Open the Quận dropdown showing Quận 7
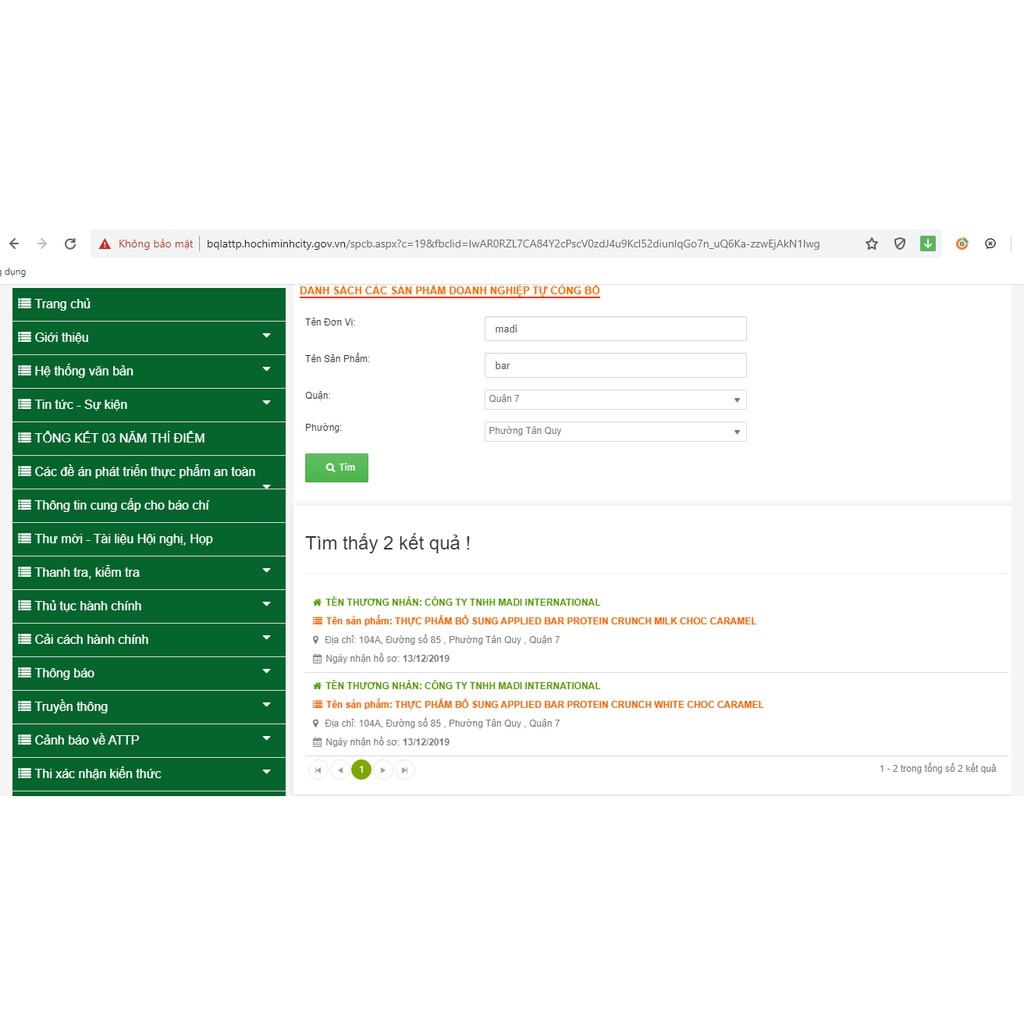Image resolution: width=1024 pixels, height=1024 pixels. [615, 399]
